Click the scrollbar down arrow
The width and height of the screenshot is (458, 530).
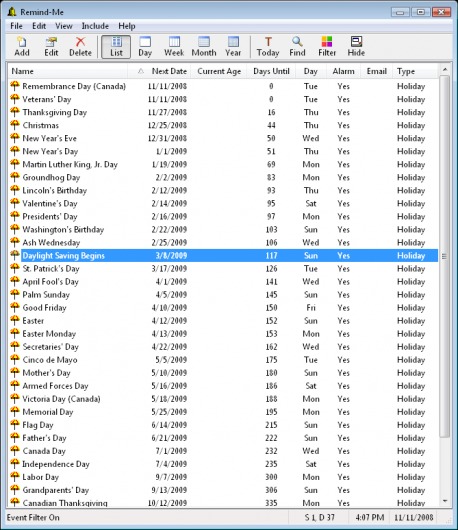pos(445,501)
